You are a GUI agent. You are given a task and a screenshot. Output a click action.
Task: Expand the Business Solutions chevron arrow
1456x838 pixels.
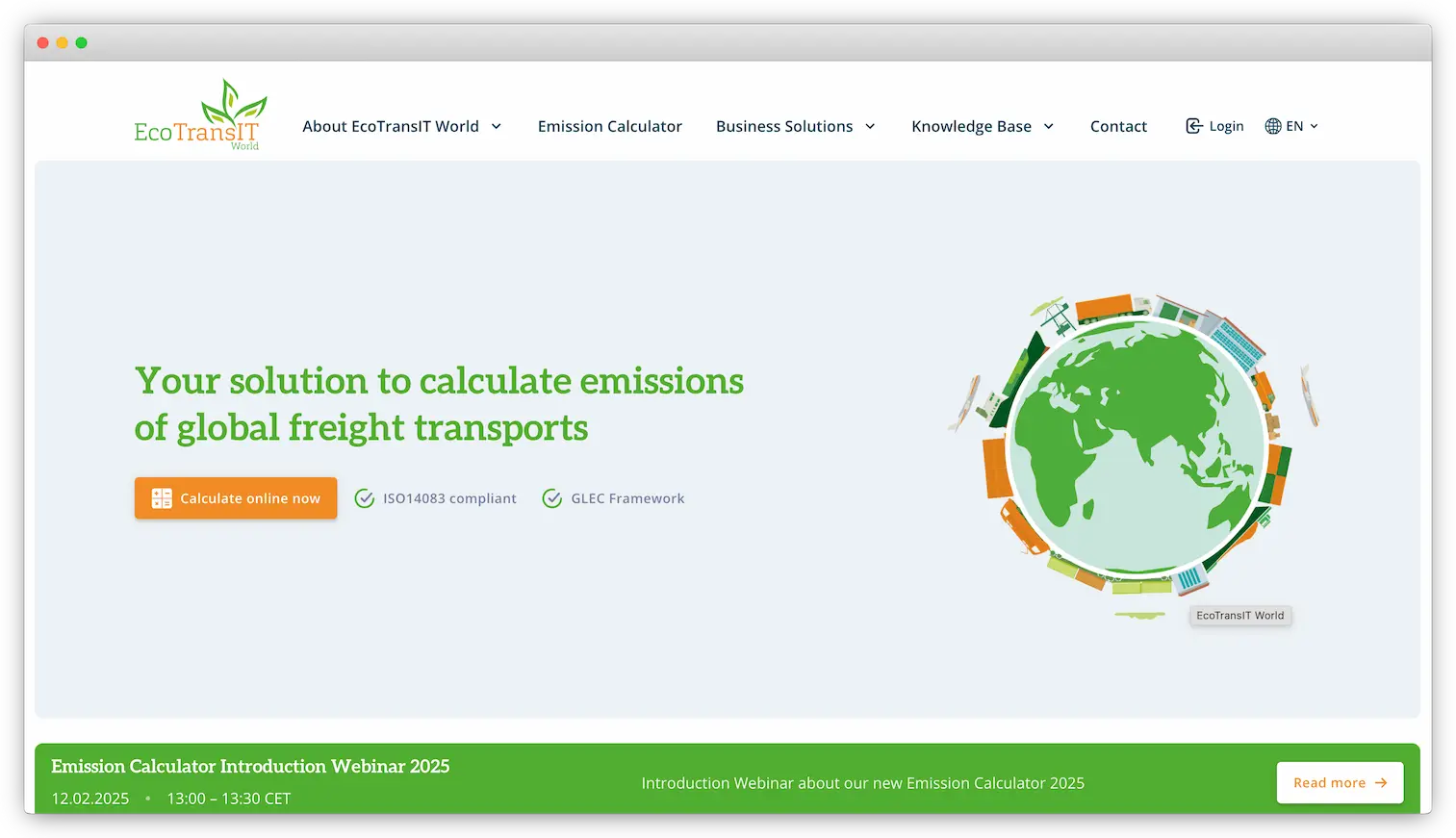pos(870,126)
